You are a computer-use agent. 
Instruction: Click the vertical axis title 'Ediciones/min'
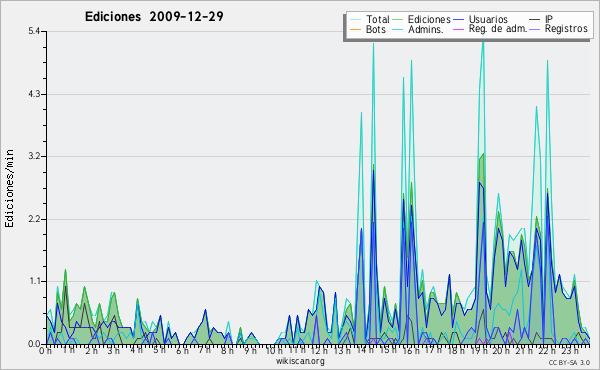pos(9,188)
